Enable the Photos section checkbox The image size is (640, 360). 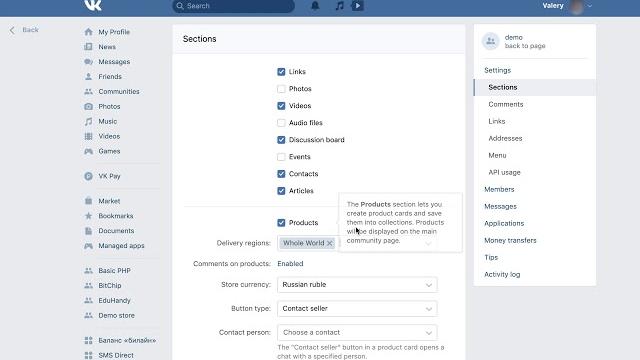point(281,89)
